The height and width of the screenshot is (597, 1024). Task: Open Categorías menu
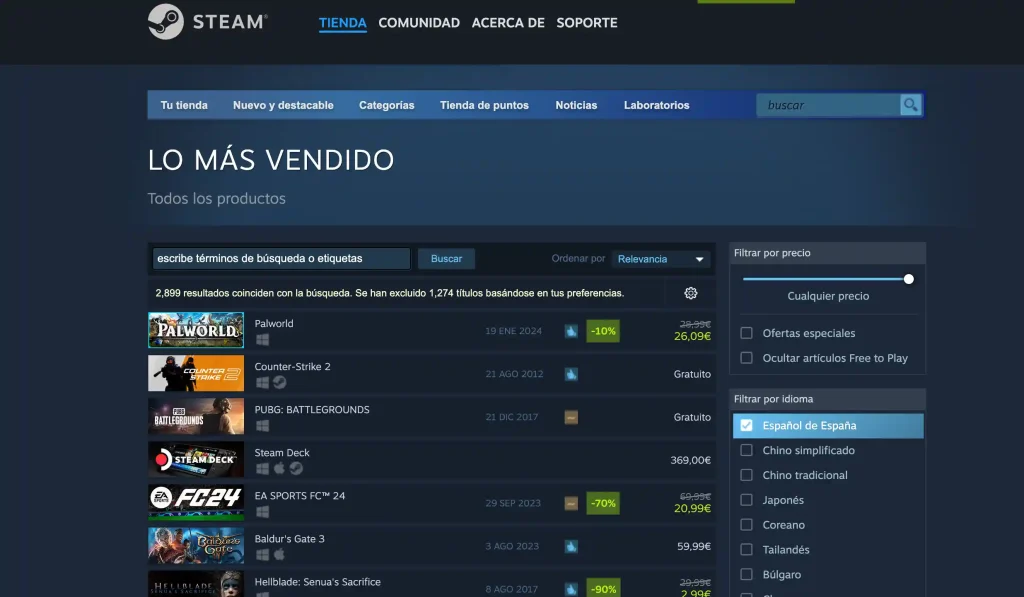click(x=387, y=105)
